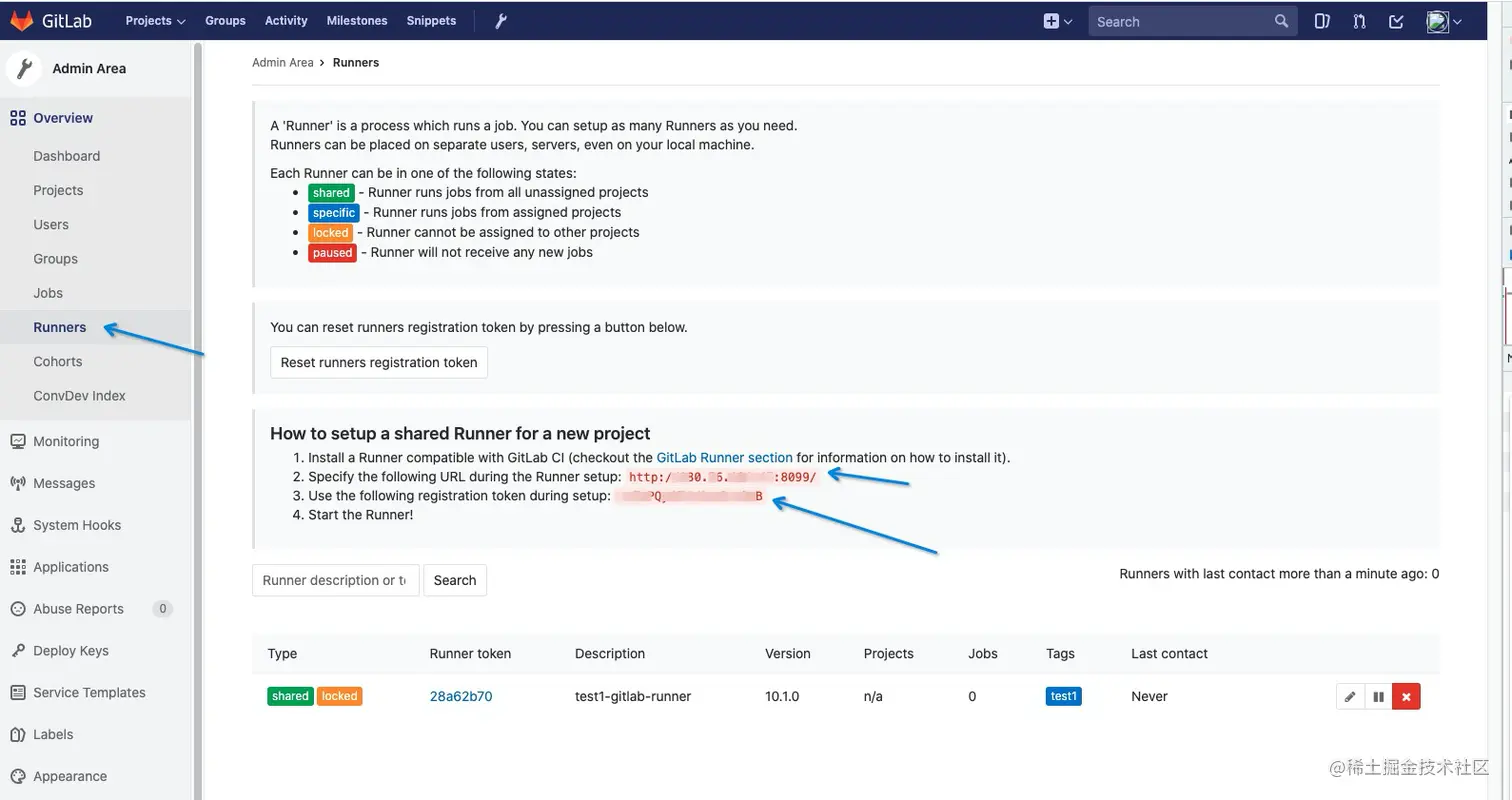Open the user avatar dropdown menu
The width and height of the screenshot is (1512, 800).
pyautogui.click(x=1444, y=21)
